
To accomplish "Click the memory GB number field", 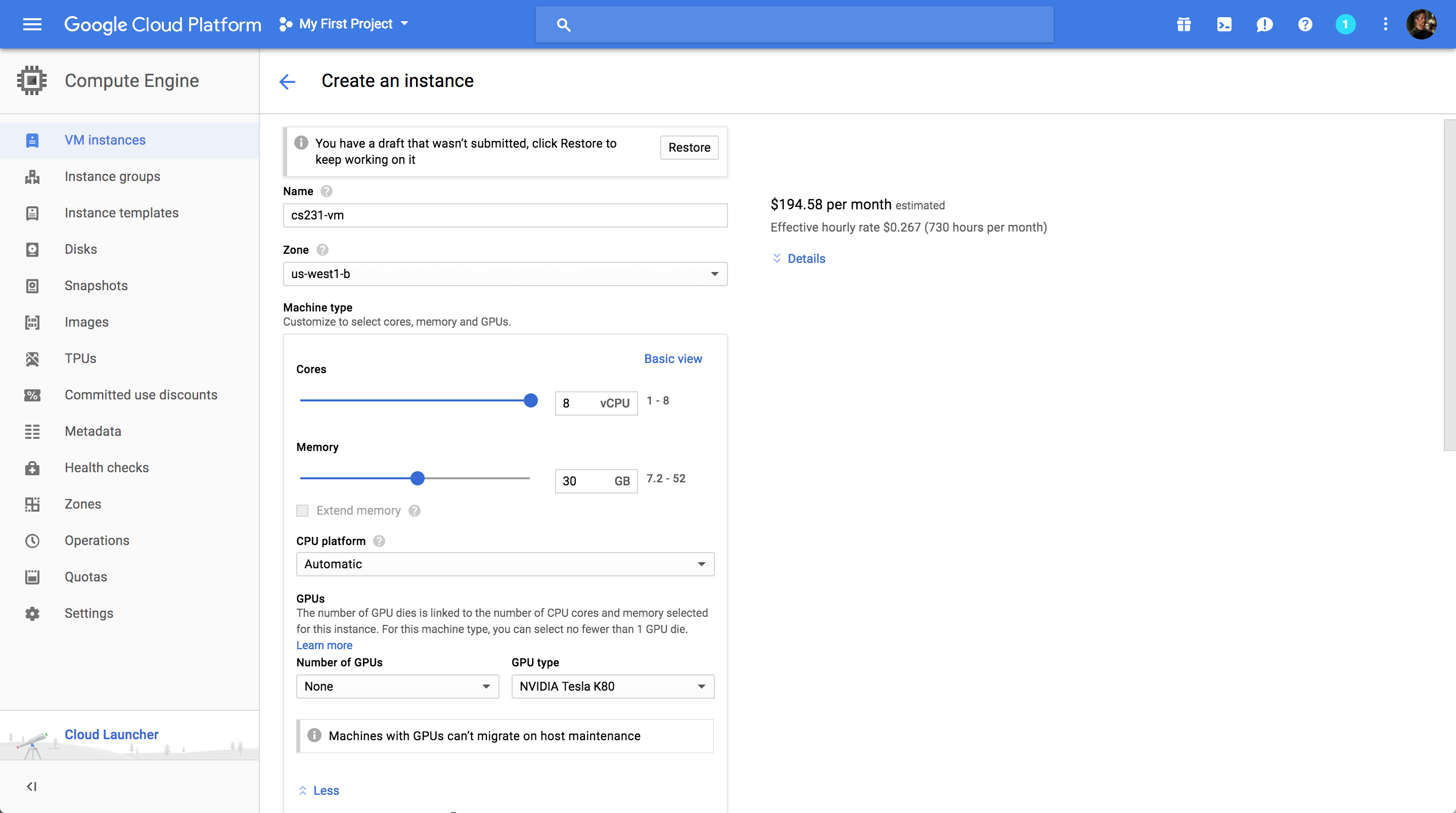I will point(596,481).
